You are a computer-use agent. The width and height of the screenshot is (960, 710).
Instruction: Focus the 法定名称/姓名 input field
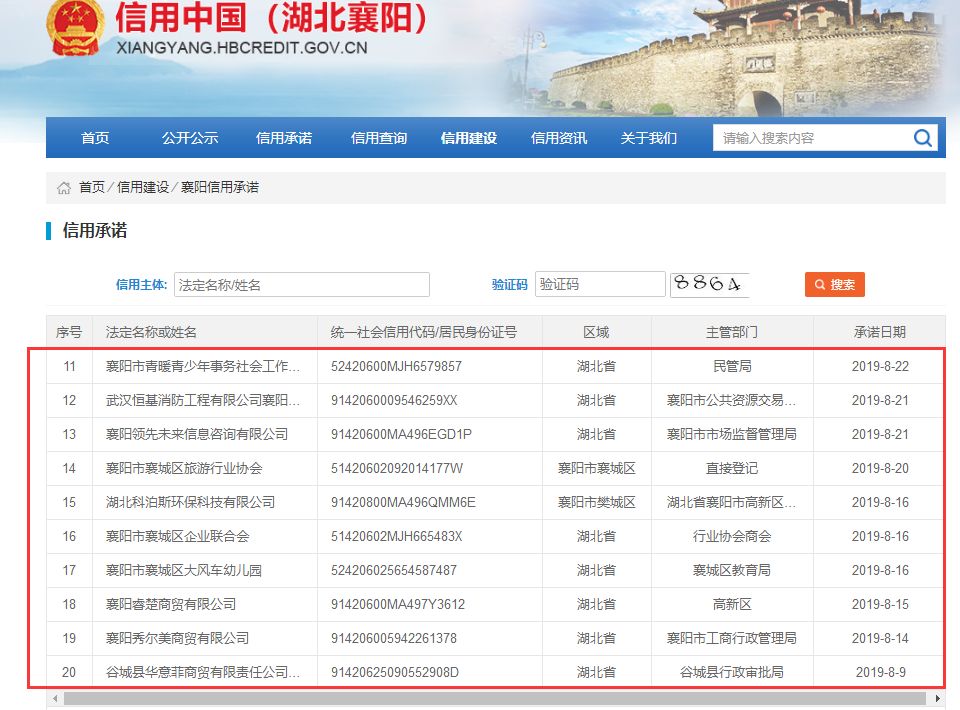point(301,285)
